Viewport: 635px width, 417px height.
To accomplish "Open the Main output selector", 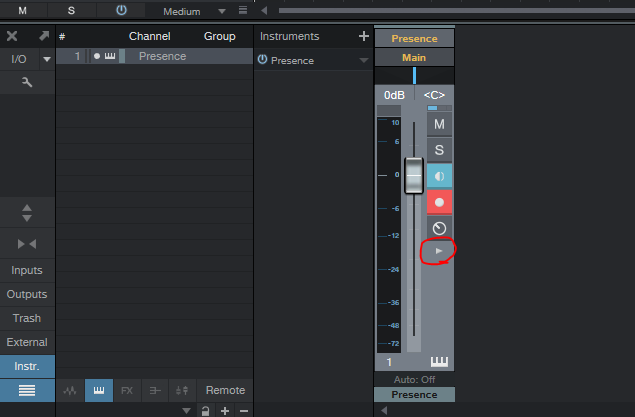I will (414, 57).
